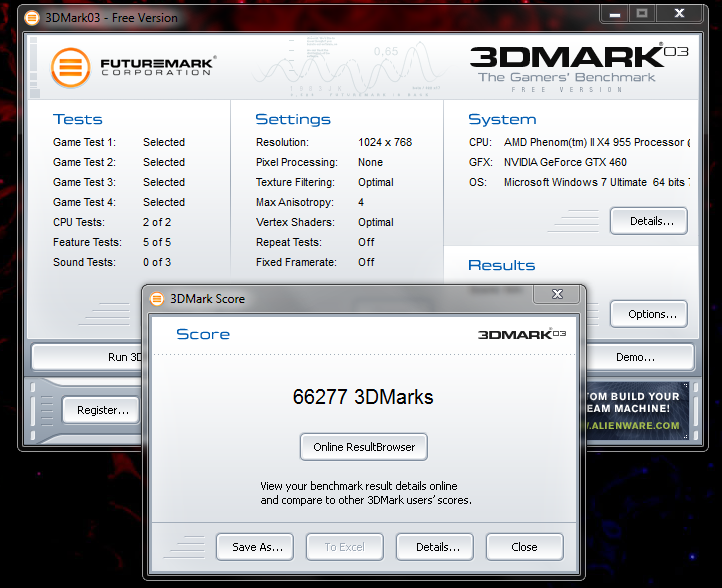722x588 pixels.
Task: Close the 3DMark Score dialog with X
Action: click(x=557, y=294)
